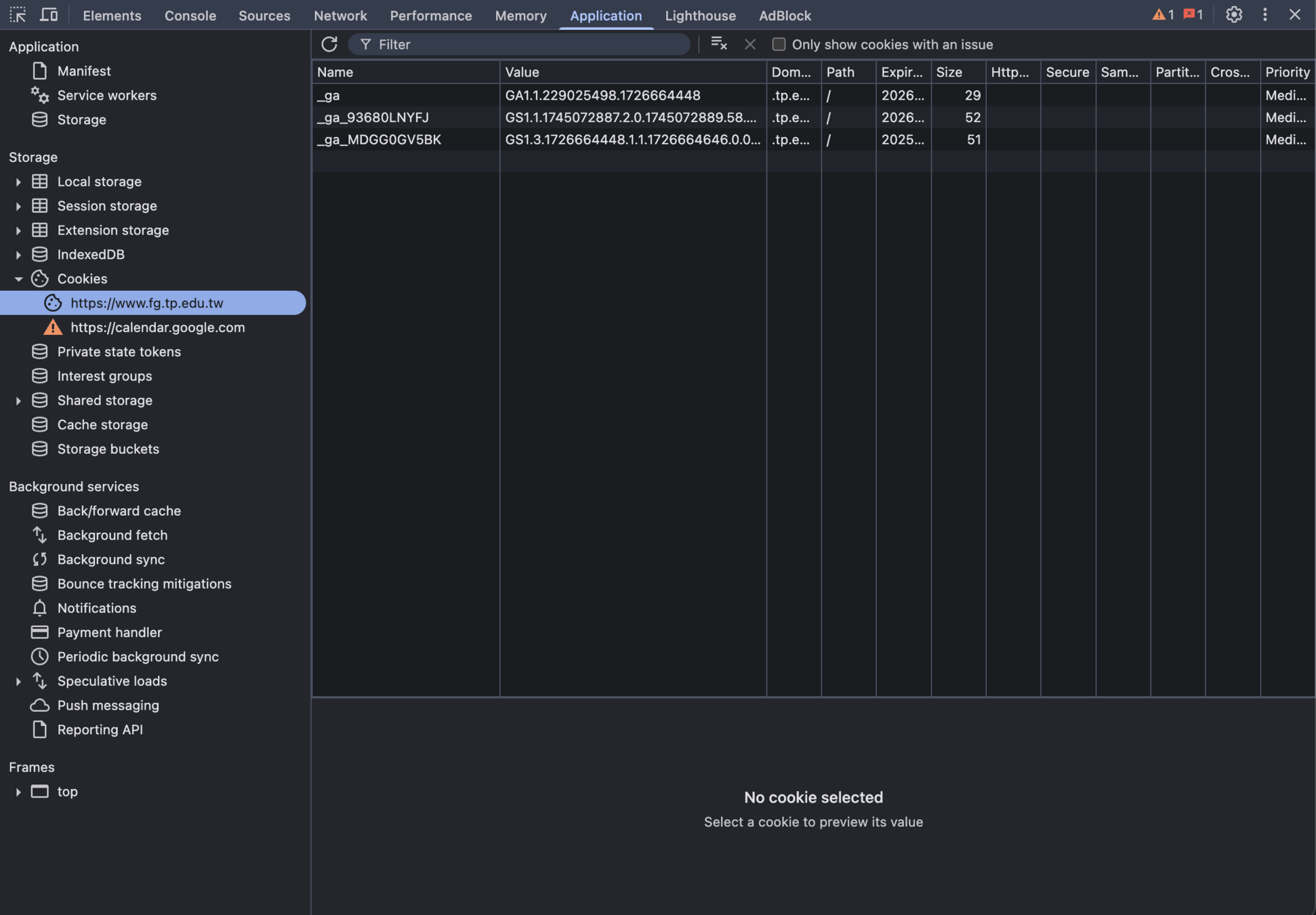Click the clear all cookies icon

point(718,44)
